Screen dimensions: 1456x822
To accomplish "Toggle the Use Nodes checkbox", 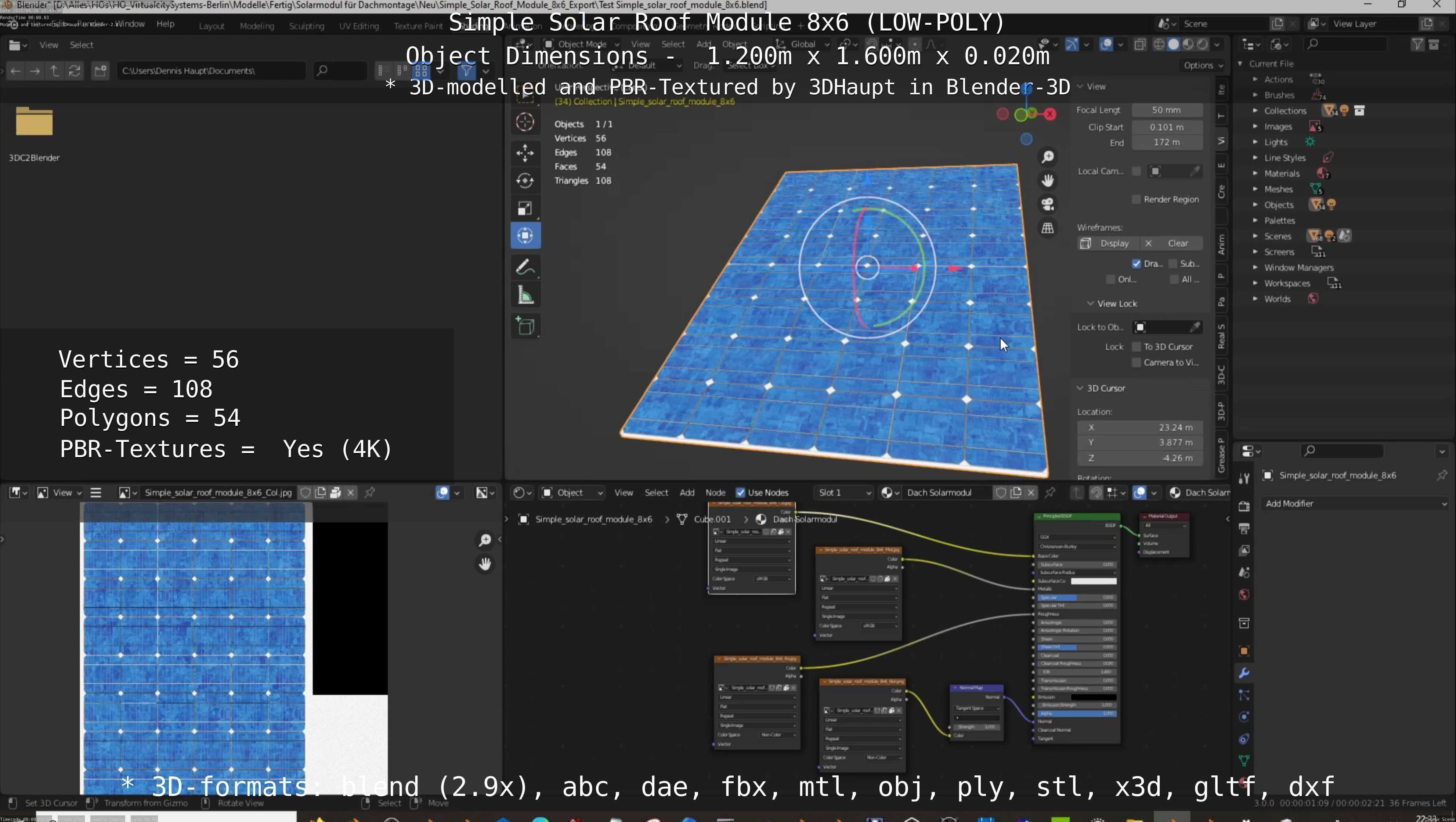I will 740,493.
